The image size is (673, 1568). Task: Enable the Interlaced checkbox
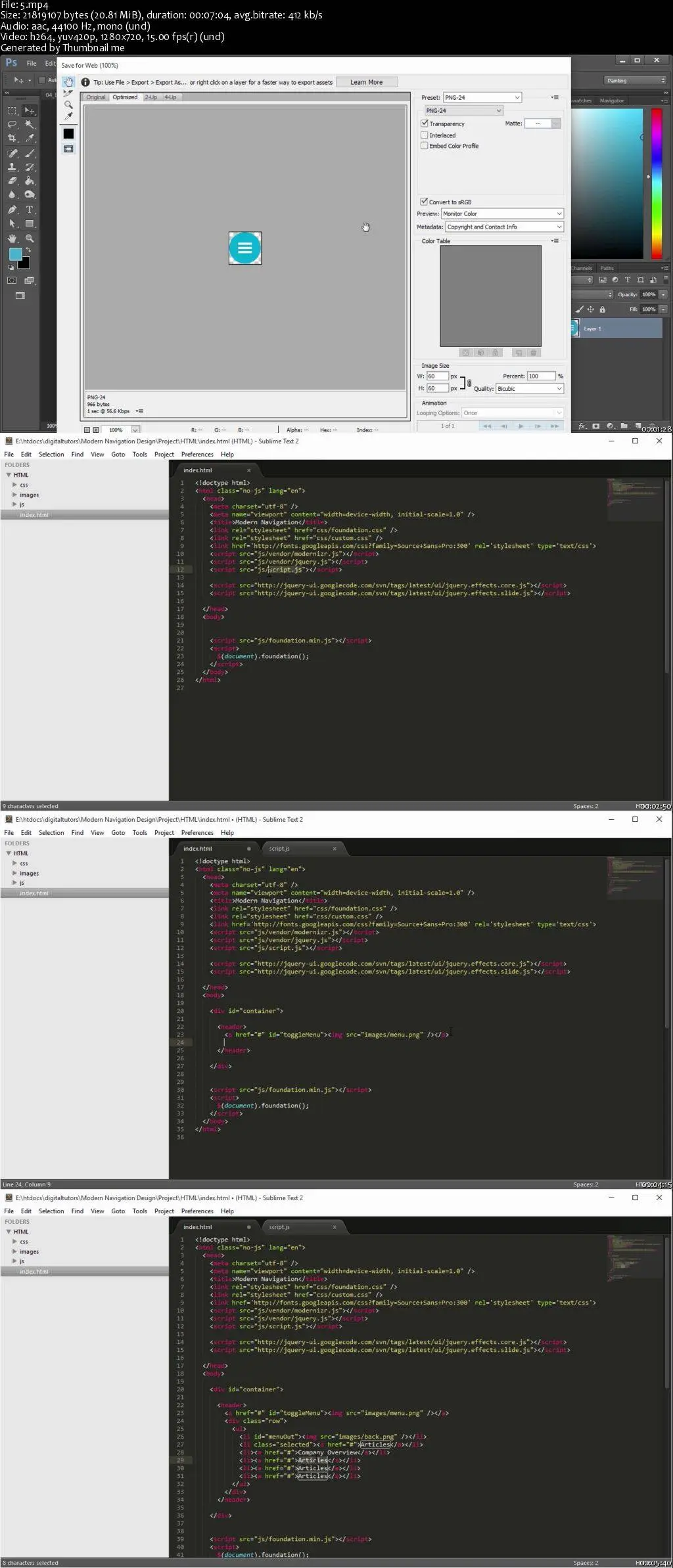click(425, 135)
